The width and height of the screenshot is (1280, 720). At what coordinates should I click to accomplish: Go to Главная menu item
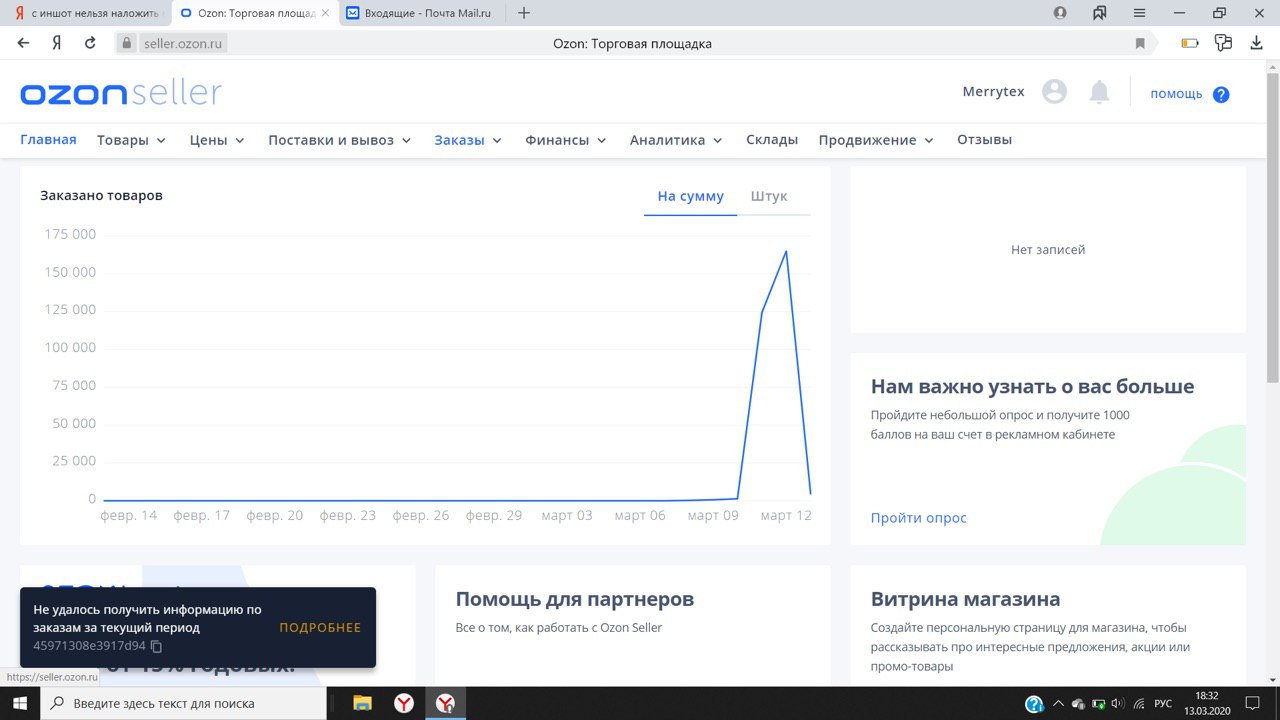click(48, 140)
